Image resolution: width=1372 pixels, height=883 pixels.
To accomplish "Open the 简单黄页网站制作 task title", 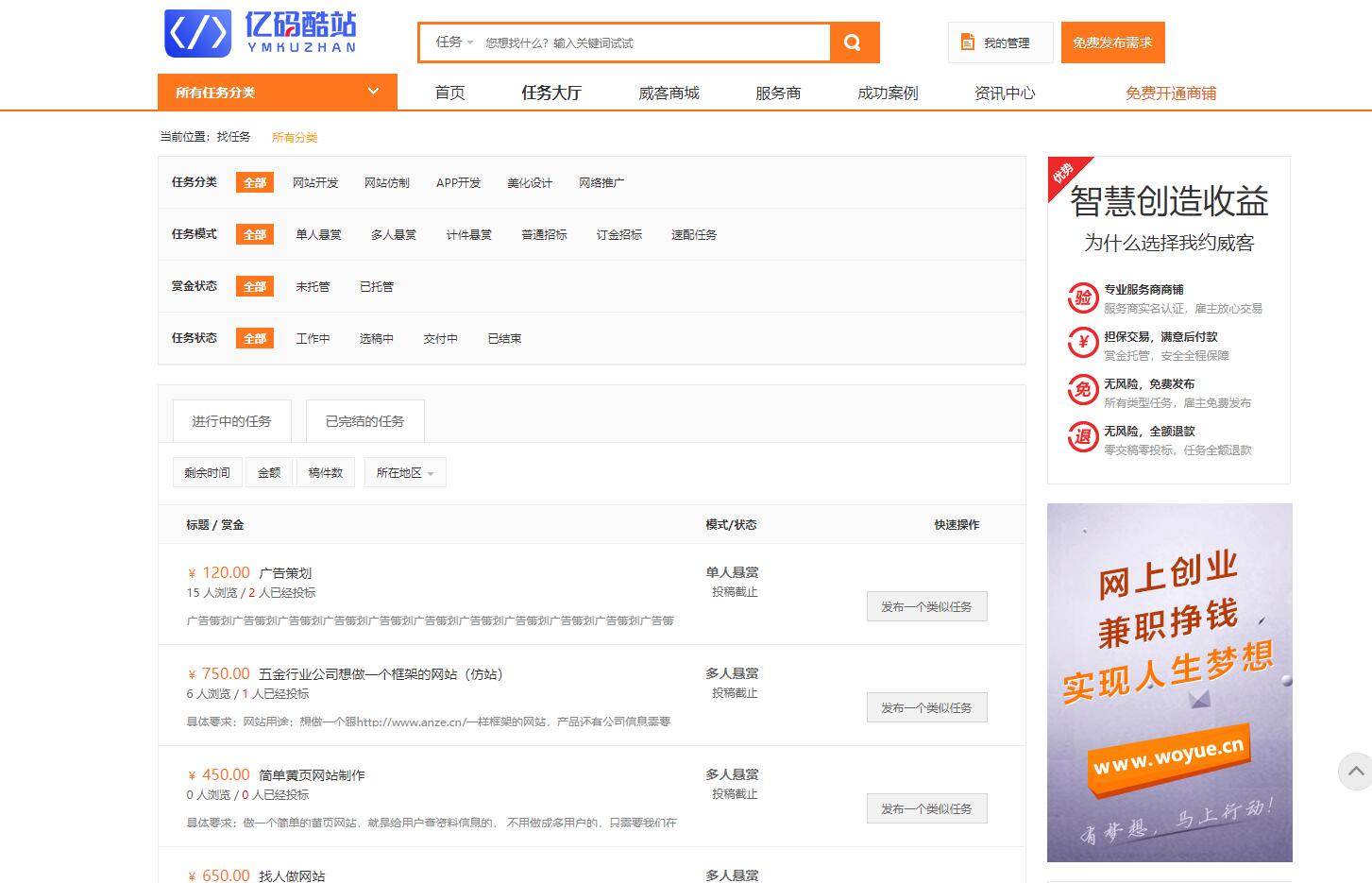I will pyautogui.click(x=312, y=775).
